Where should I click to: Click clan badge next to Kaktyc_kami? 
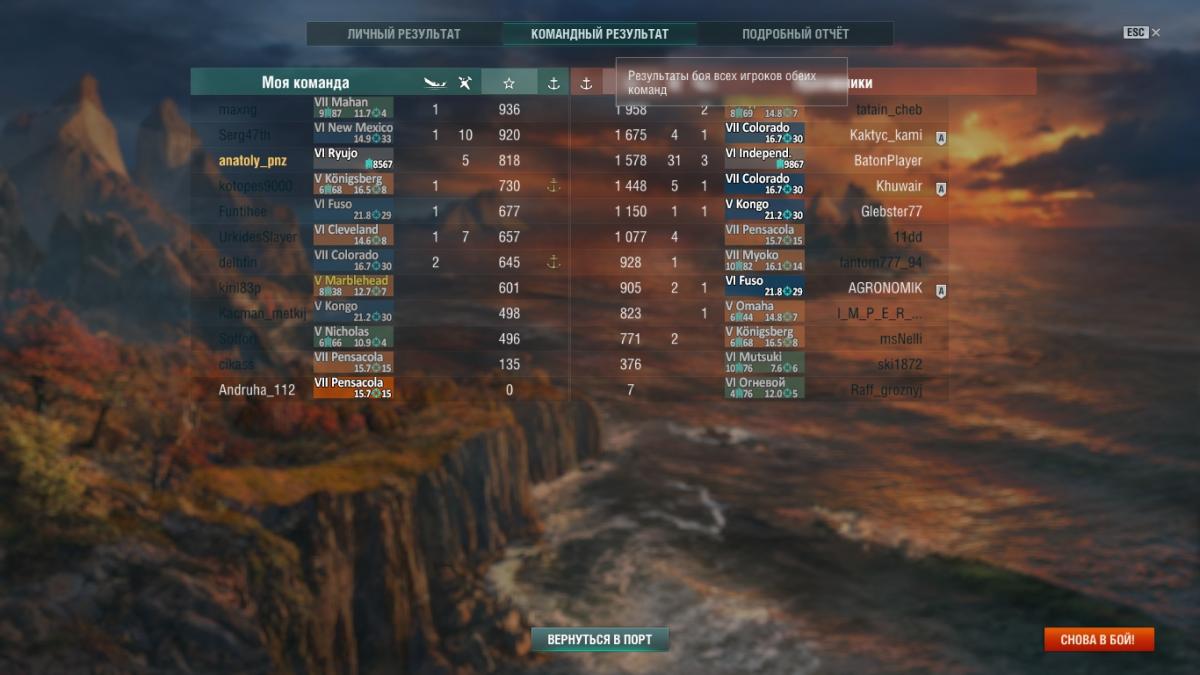tap(940, 136)
